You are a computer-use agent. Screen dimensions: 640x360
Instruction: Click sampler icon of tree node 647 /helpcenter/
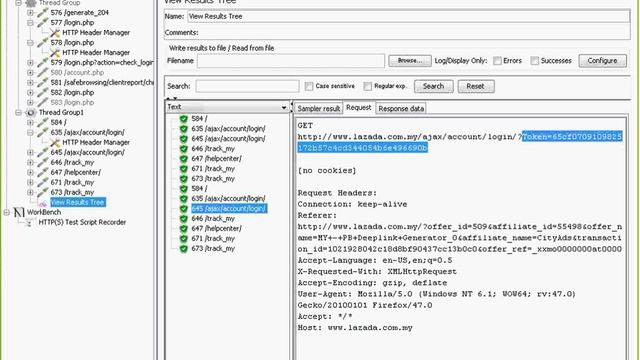coord(42,172)
